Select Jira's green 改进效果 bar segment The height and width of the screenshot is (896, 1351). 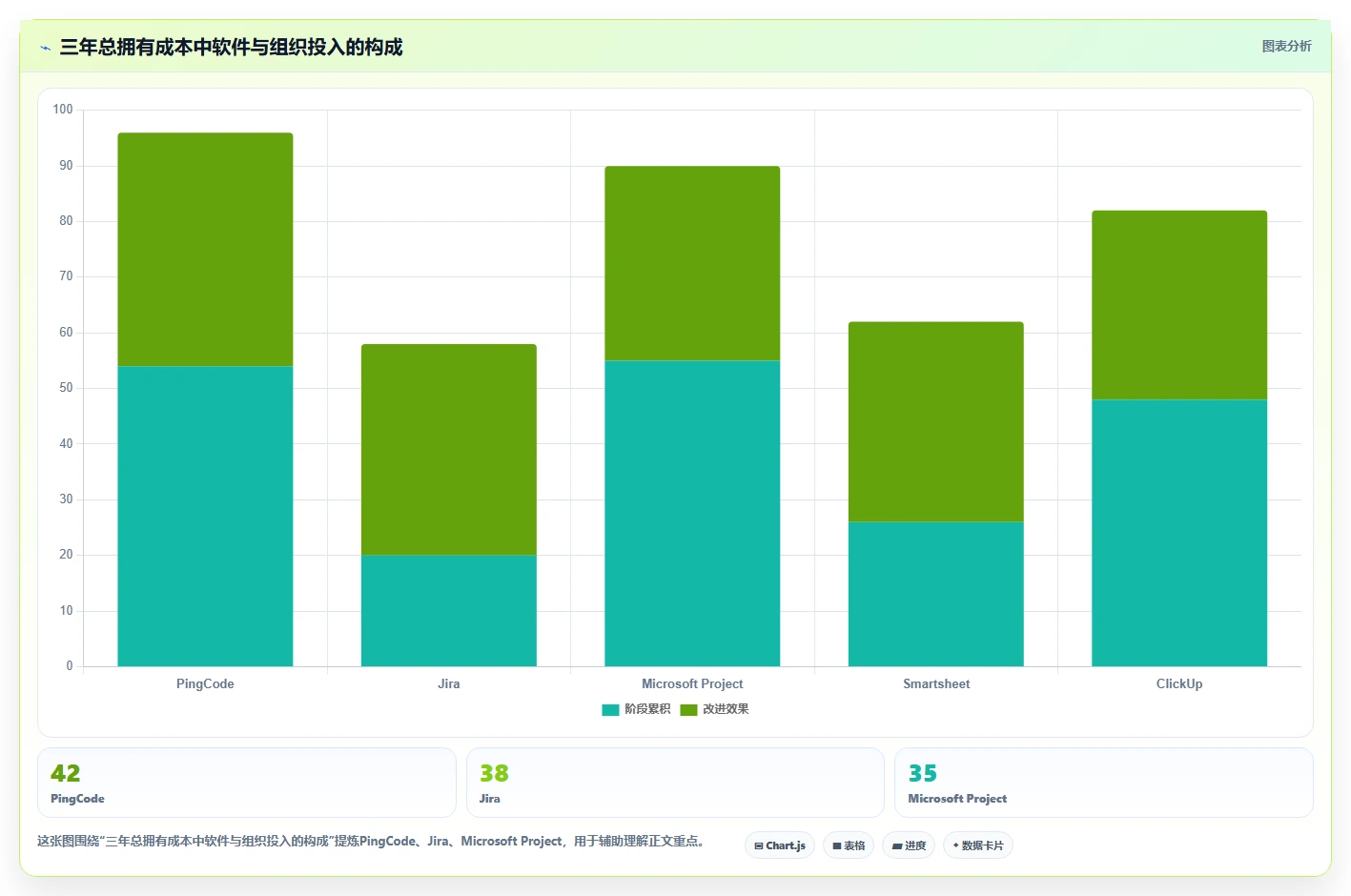(x=449, y=449)
